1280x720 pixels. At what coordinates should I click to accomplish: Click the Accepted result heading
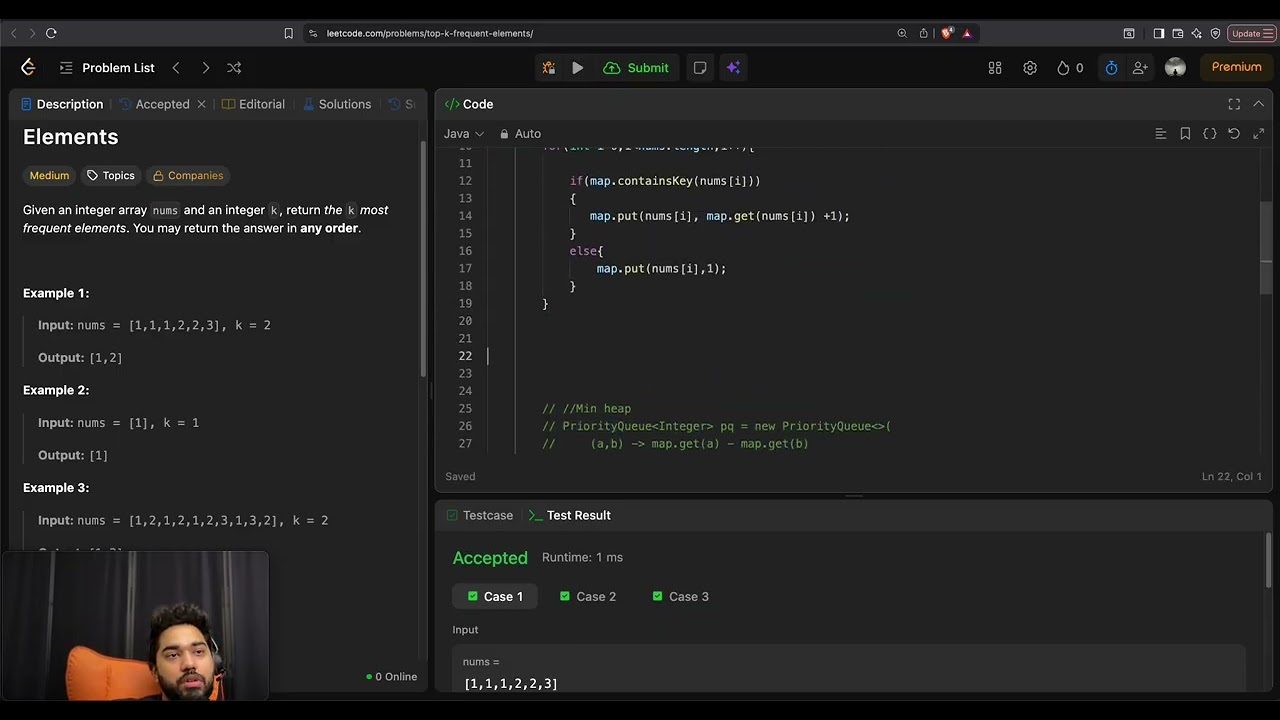pos(490,558)
